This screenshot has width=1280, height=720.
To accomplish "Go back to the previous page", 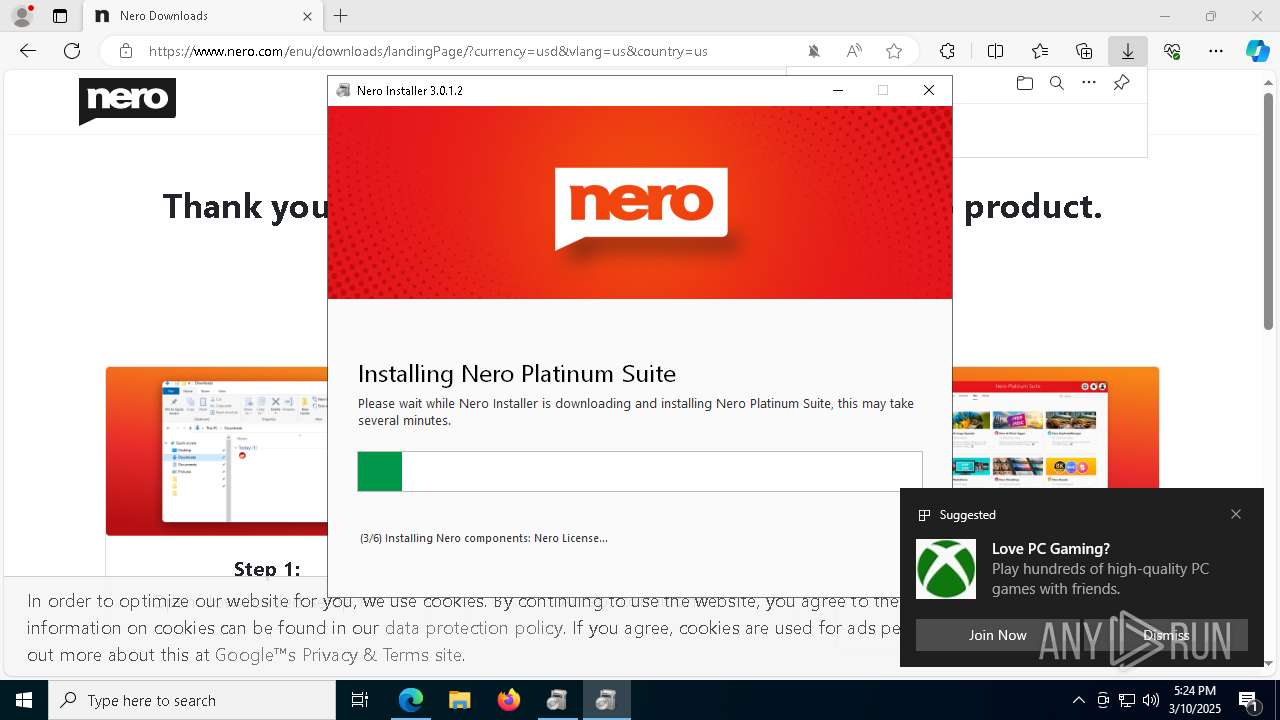I will coord(28,51).
